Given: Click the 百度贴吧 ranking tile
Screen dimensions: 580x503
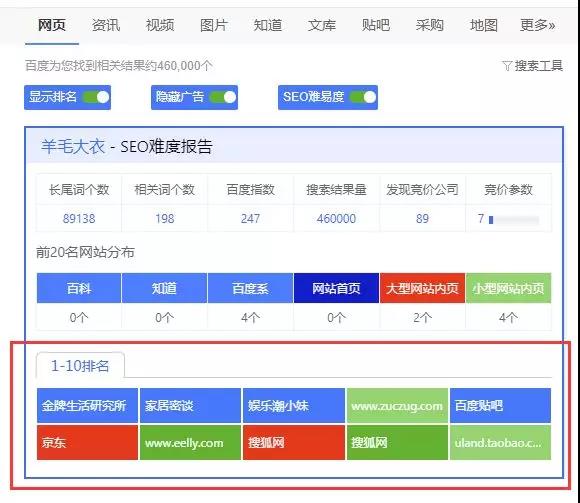Looking at the screenshot, I should (x=500, y=406).
